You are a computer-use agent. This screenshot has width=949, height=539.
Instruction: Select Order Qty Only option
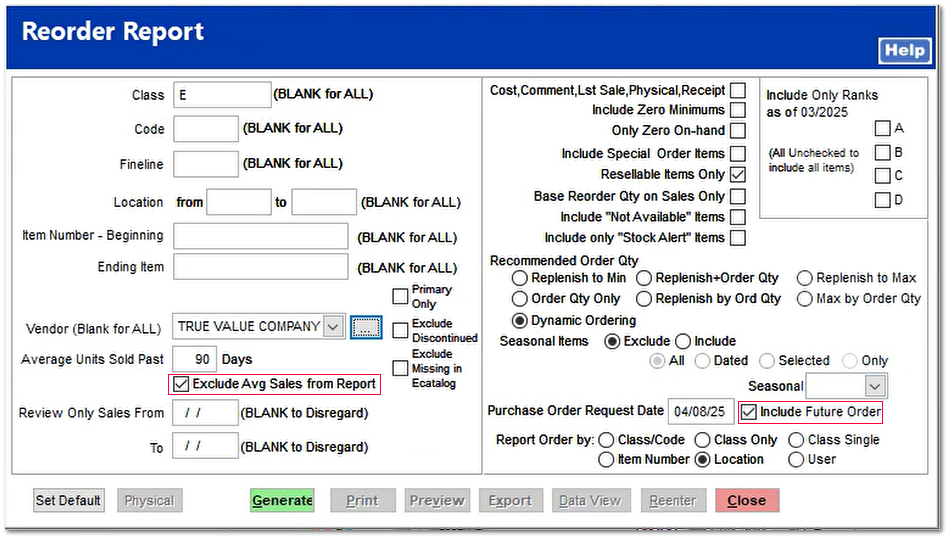tap(519, 299)
